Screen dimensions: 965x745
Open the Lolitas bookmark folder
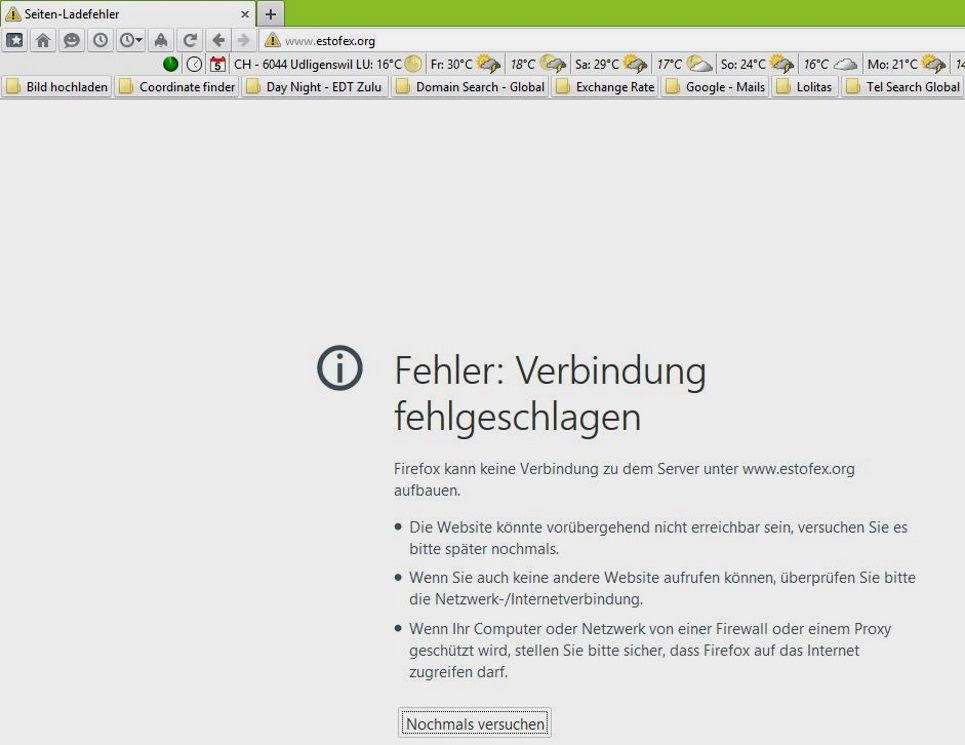click(x=805, y=87)
